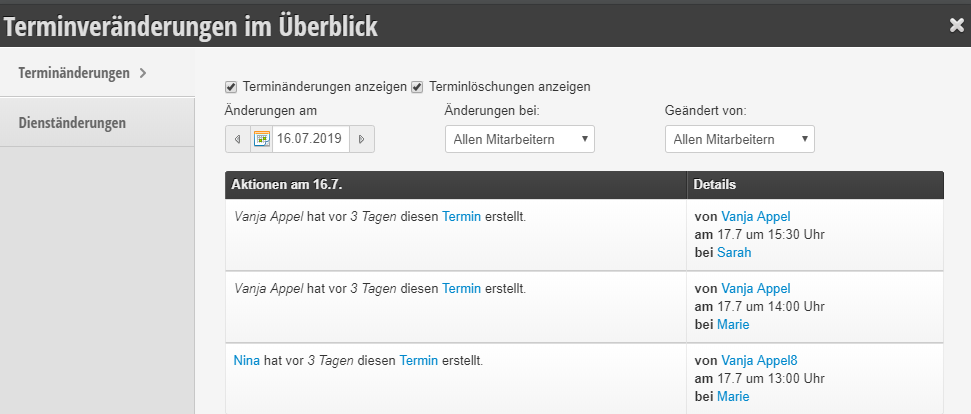Open Marie link for 14:00 appointment
Screen dimensions: 971x414
point(733,324)
